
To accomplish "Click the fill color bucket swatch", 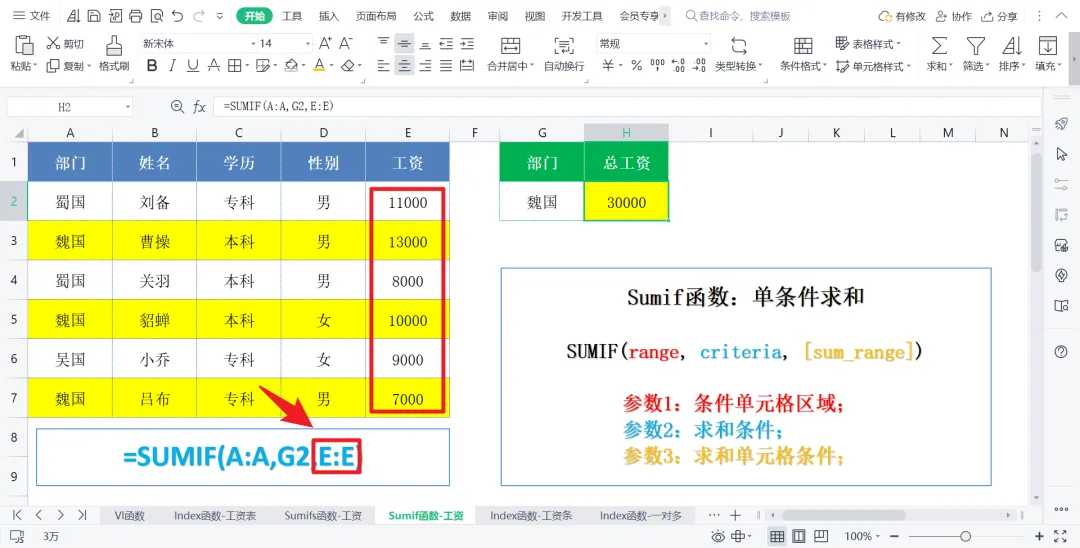I will pyautogui.click(x=291, y=65).
